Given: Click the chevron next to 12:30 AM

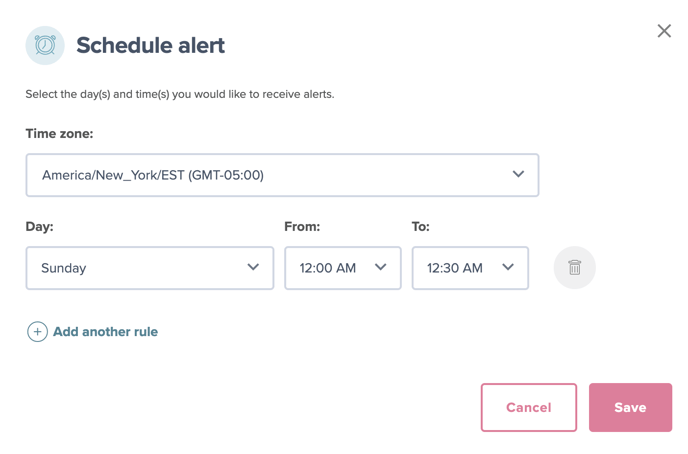Looking at the screenshot, I should (508, 267).
